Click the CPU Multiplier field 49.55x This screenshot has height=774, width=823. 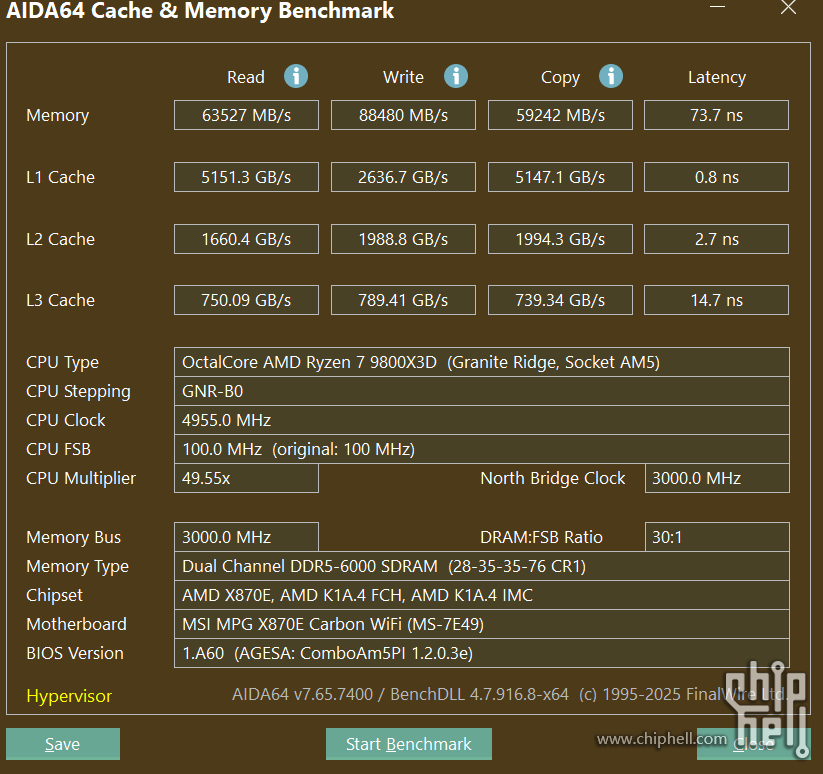[246, 478]
